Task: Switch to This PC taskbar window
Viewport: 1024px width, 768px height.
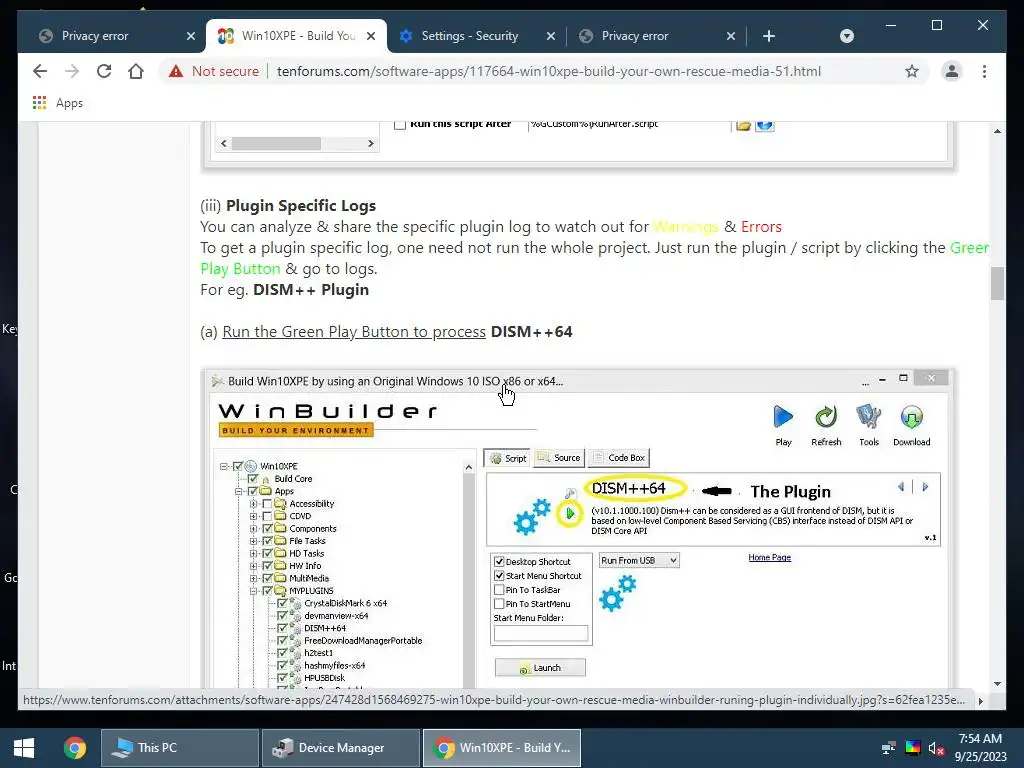Action: pyautogui.click(x=180, y=748)
